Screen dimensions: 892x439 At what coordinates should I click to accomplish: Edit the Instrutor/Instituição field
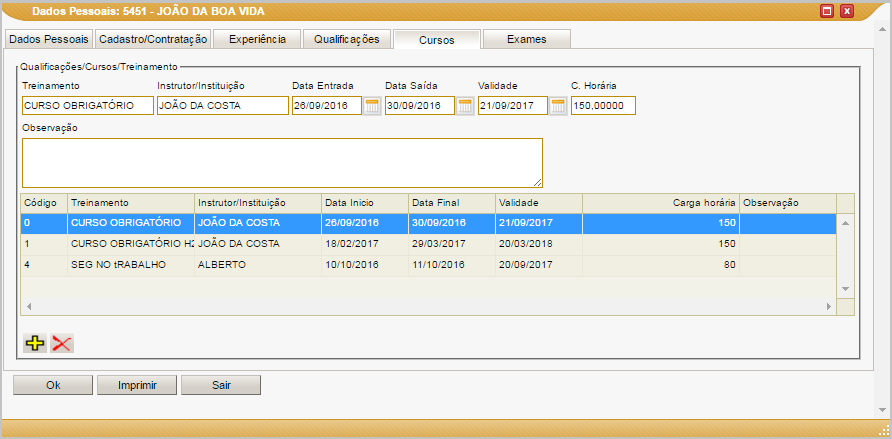click(223, 106)
